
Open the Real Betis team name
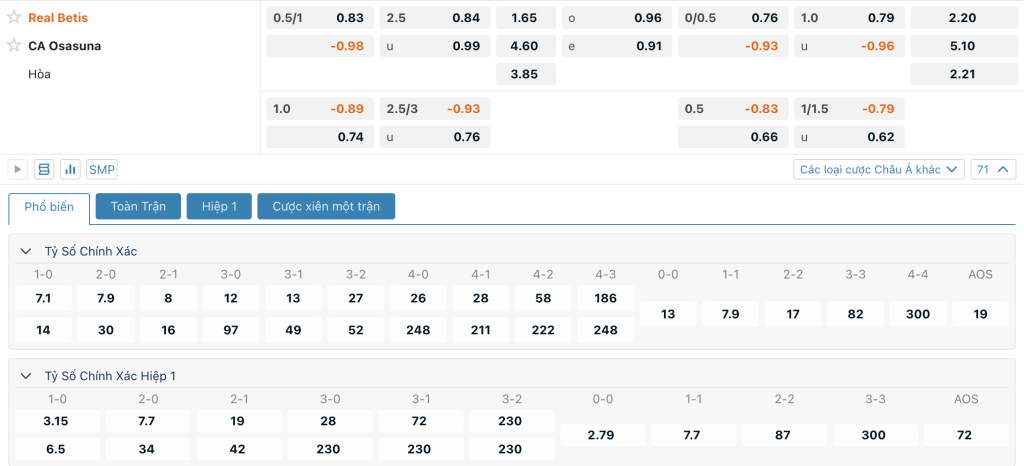pyautogui.click(x=57, y=18)
